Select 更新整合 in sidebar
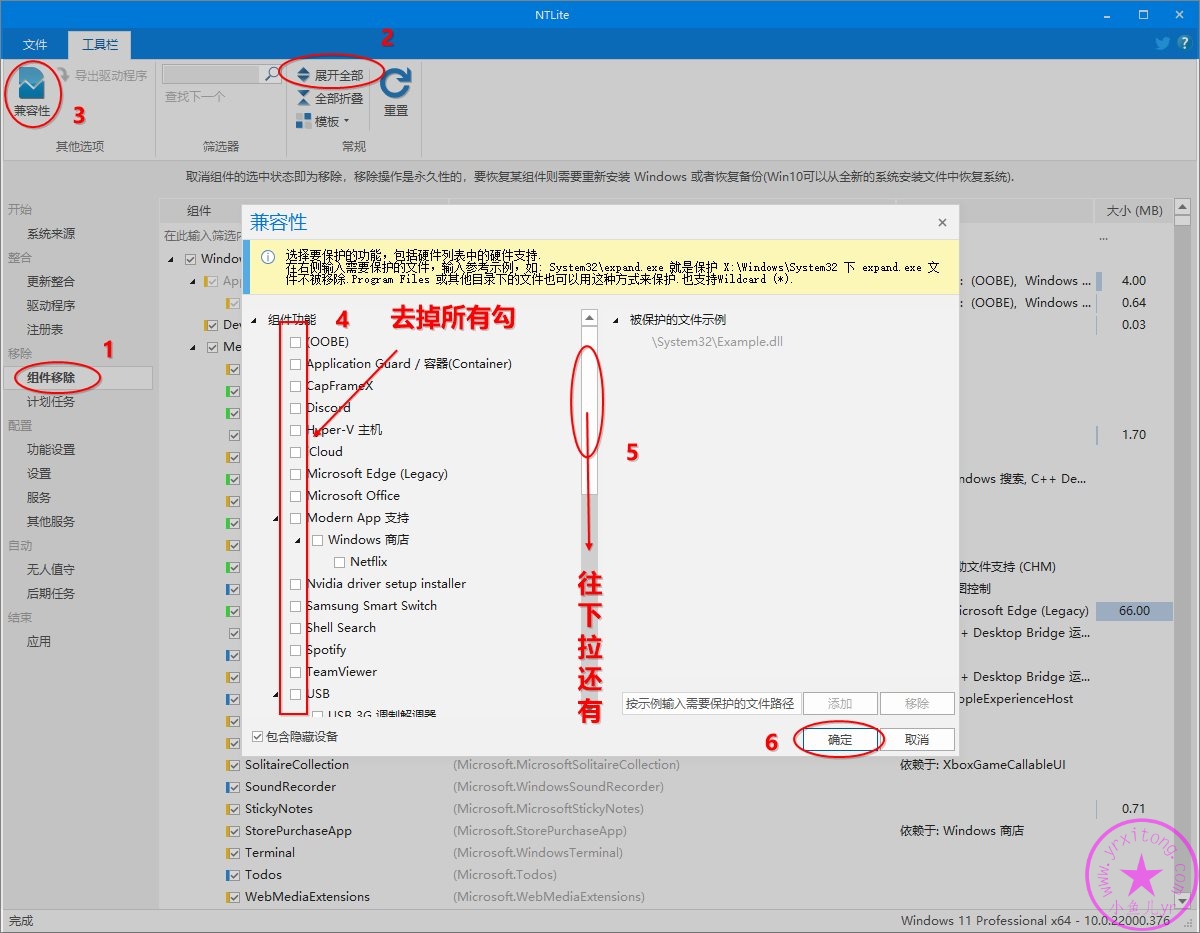Image resolution: width=1200 pixels, height=933 pixels. (51, 281)
